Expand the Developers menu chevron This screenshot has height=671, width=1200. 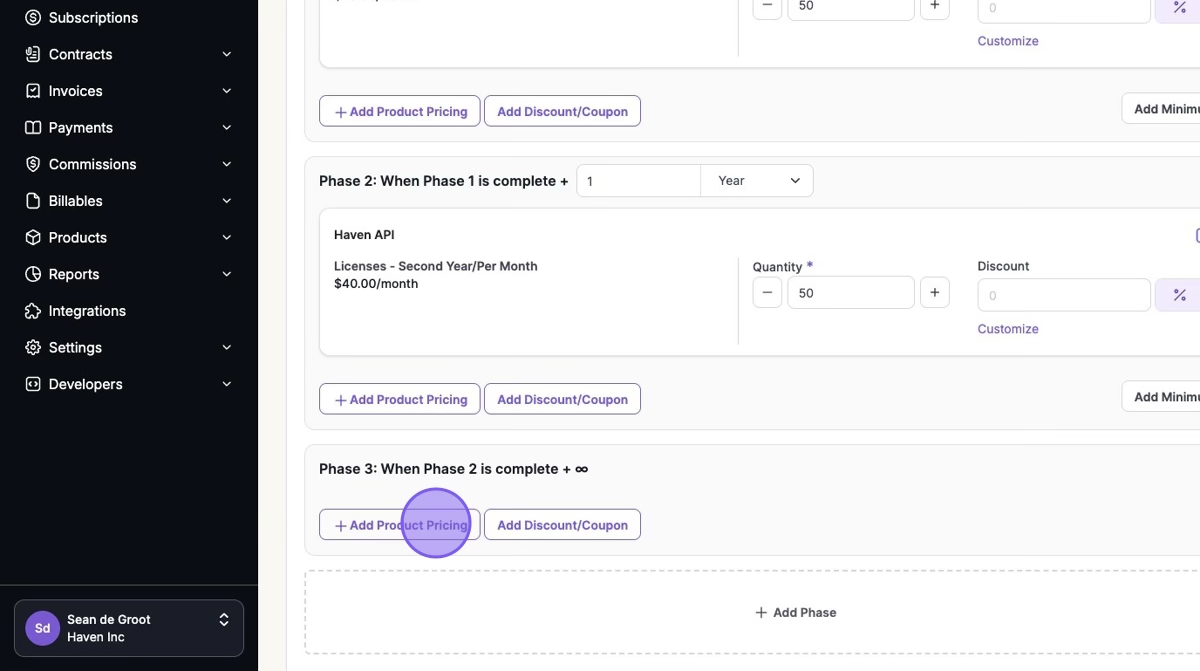[x=227, y=384]
